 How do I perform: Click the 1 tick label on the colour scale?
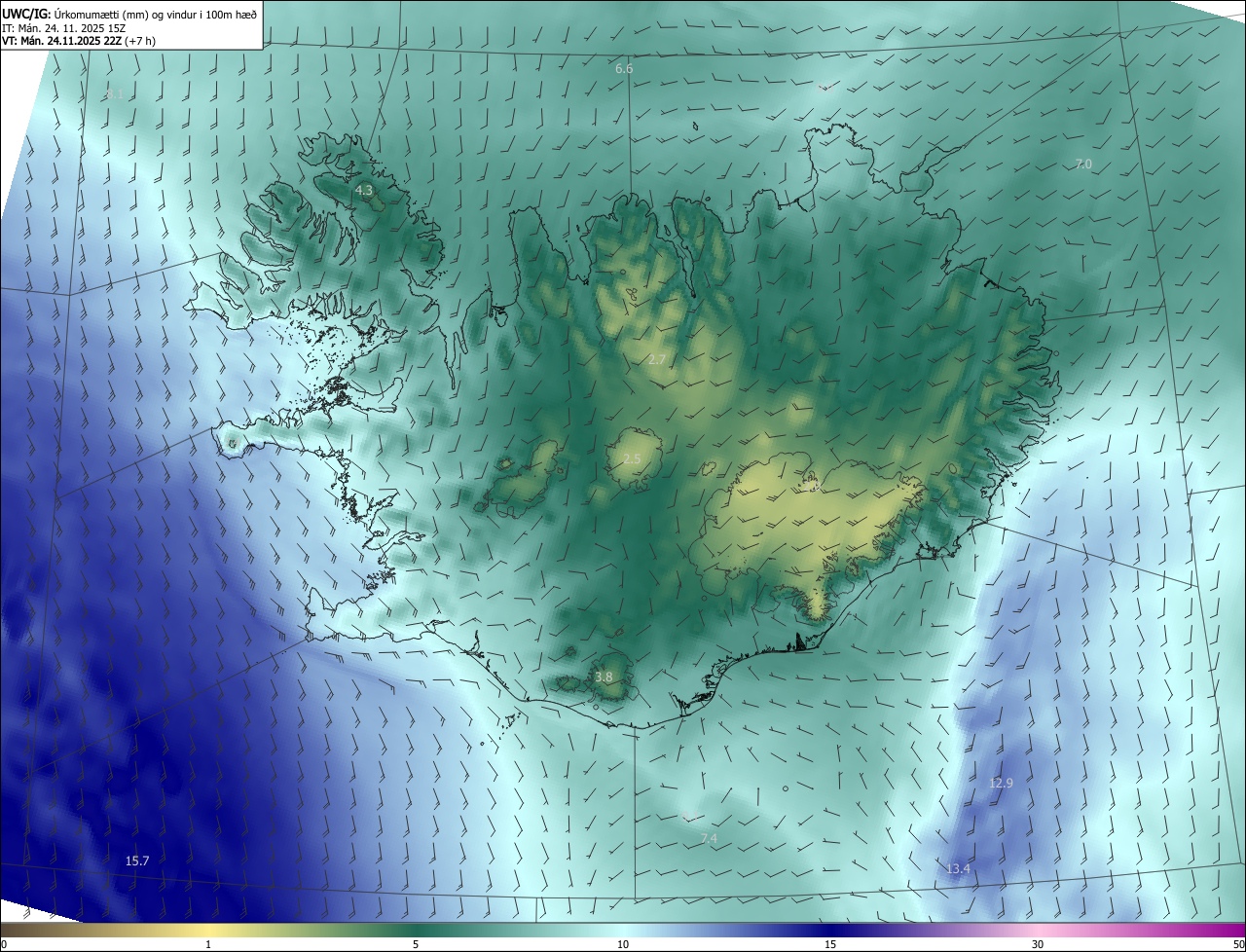(208, 944)
